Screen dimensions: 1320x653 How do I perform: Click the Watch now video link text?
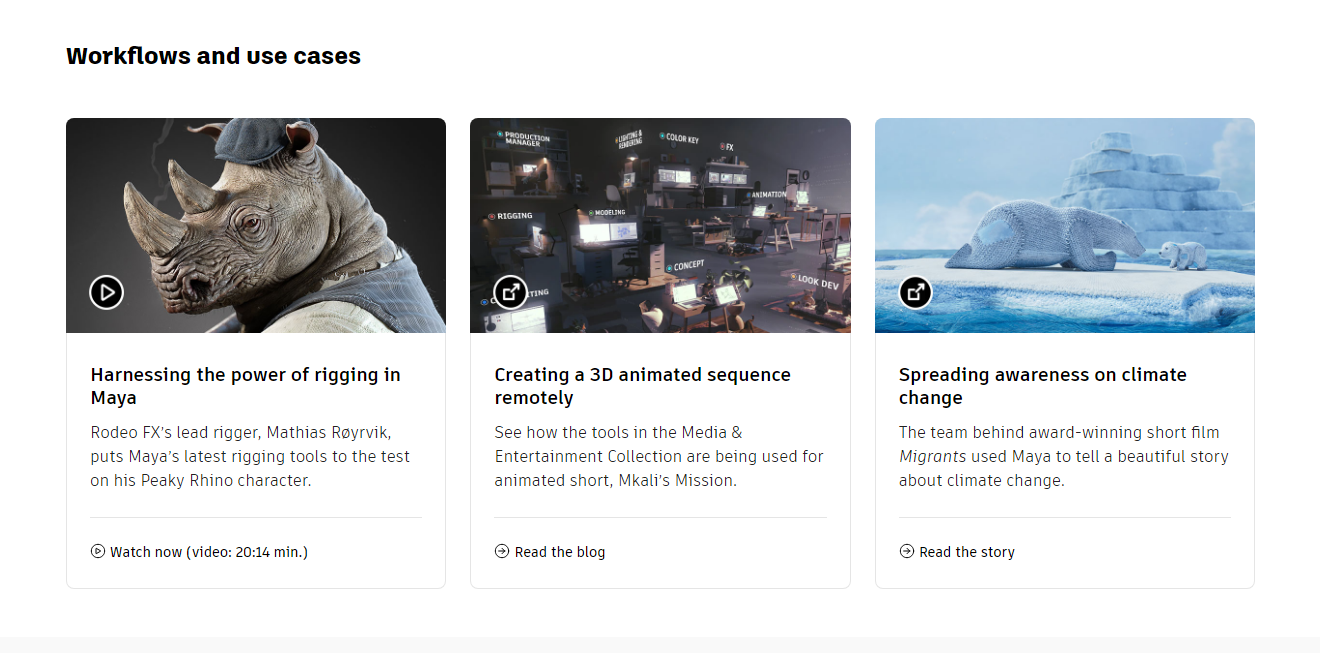[209, 552]
